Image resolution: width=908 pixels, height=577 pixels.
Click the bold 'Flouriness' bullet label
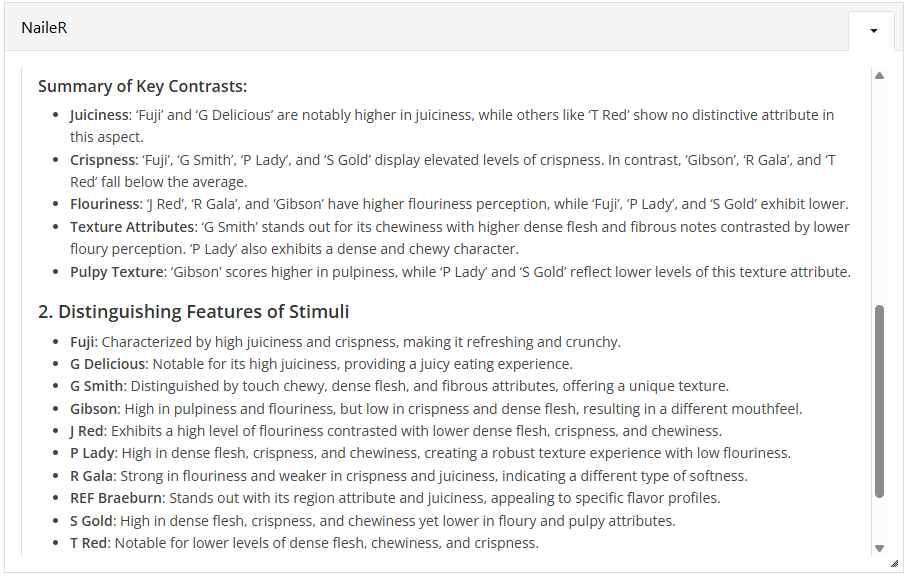tap(105, 204)
